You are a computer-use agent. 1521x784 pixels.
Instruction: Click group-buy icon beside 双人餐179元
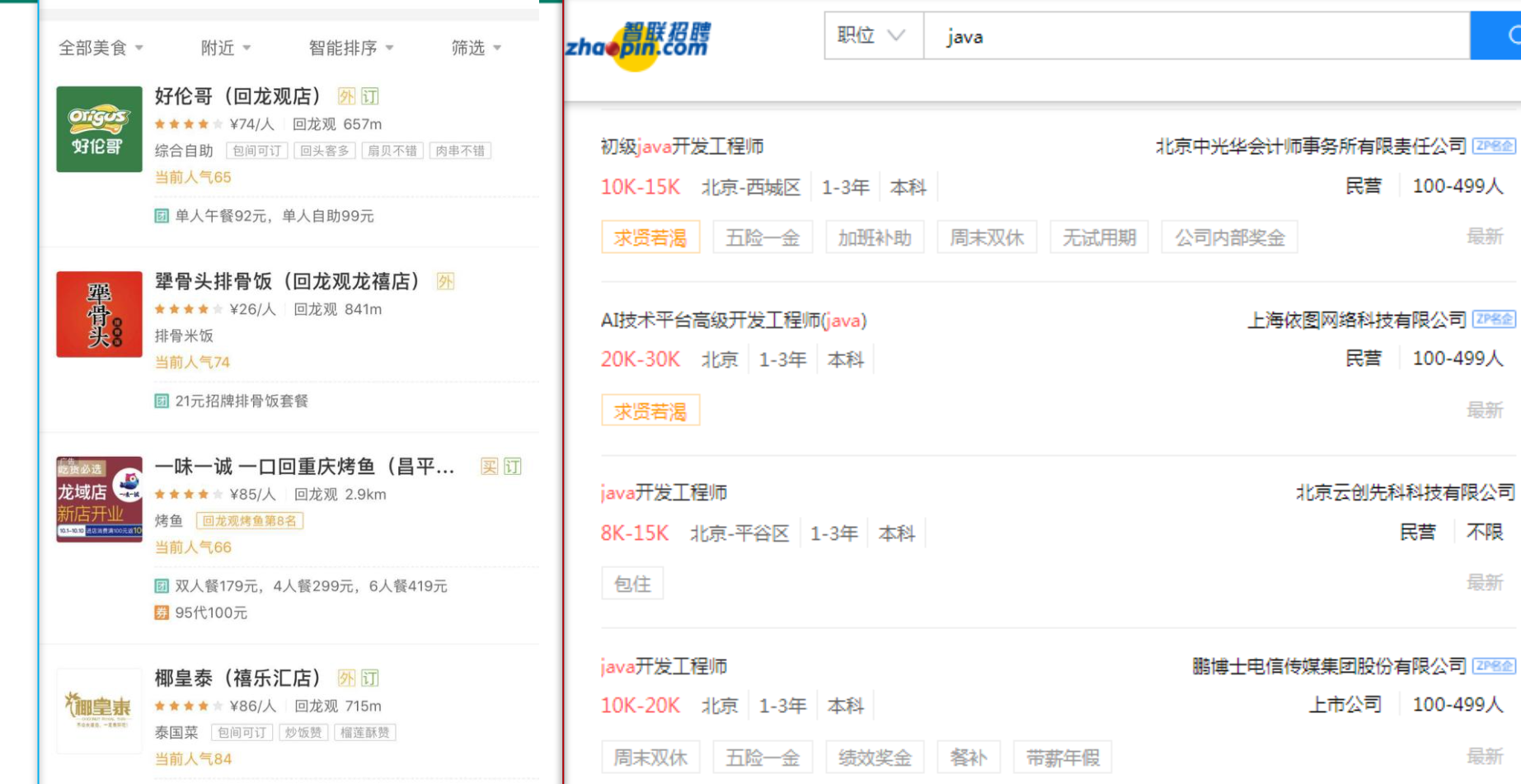pos(162,586)
